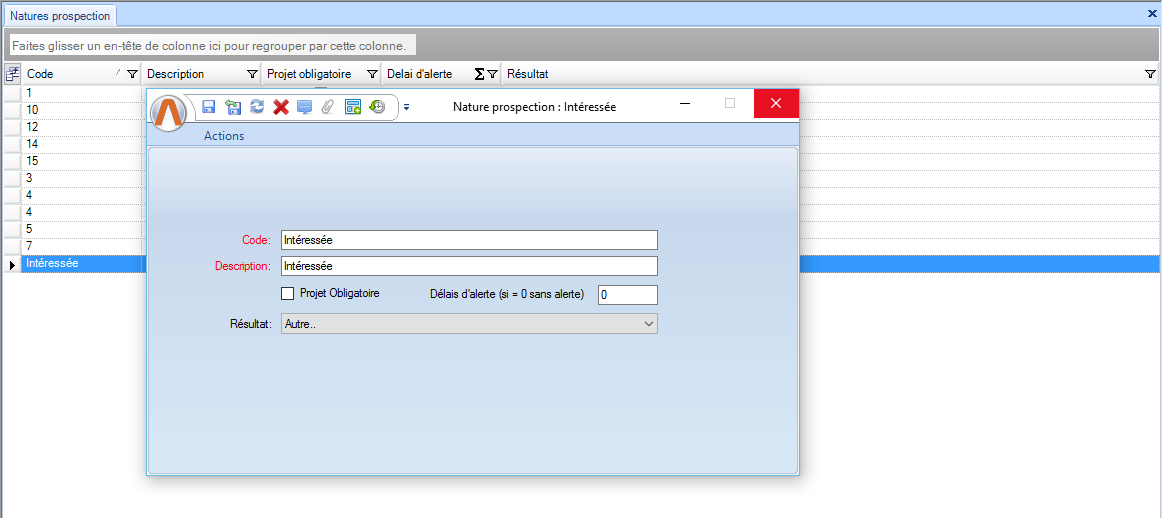Image resolution: width=1163 pixels, height=518 pixels.
Task: Click the sigma summary icon in Delai d'alerte
Action: click(x=478, y=74)
